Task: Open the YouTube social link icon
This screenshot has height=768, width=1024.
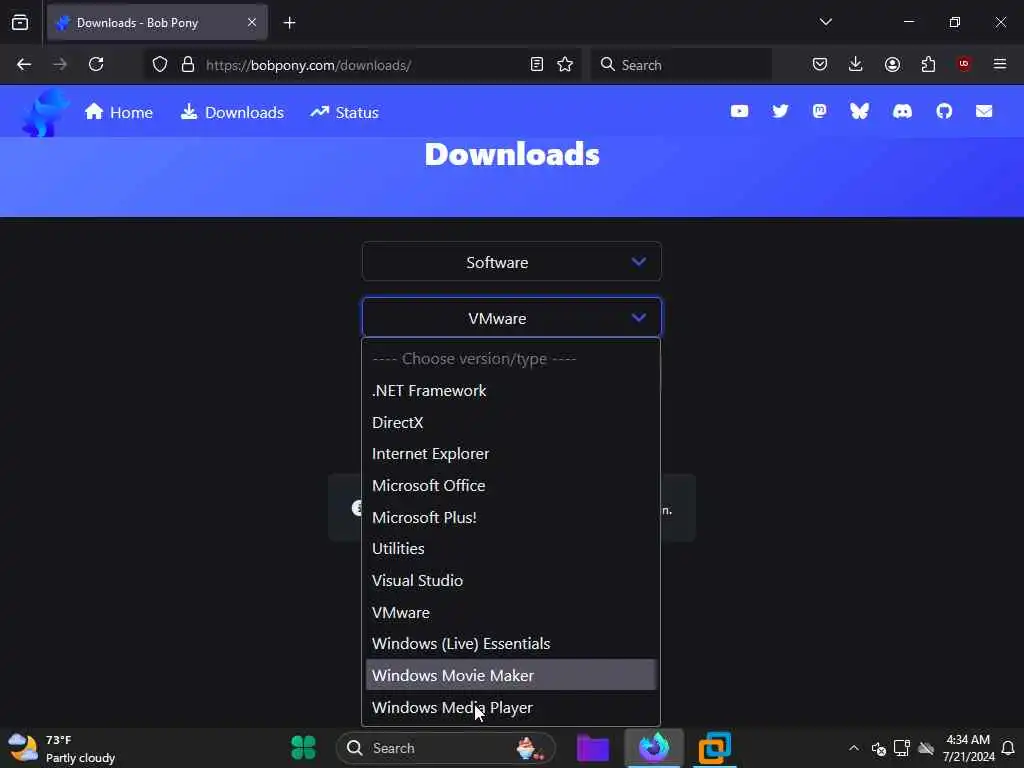Action: pos(739,111)
